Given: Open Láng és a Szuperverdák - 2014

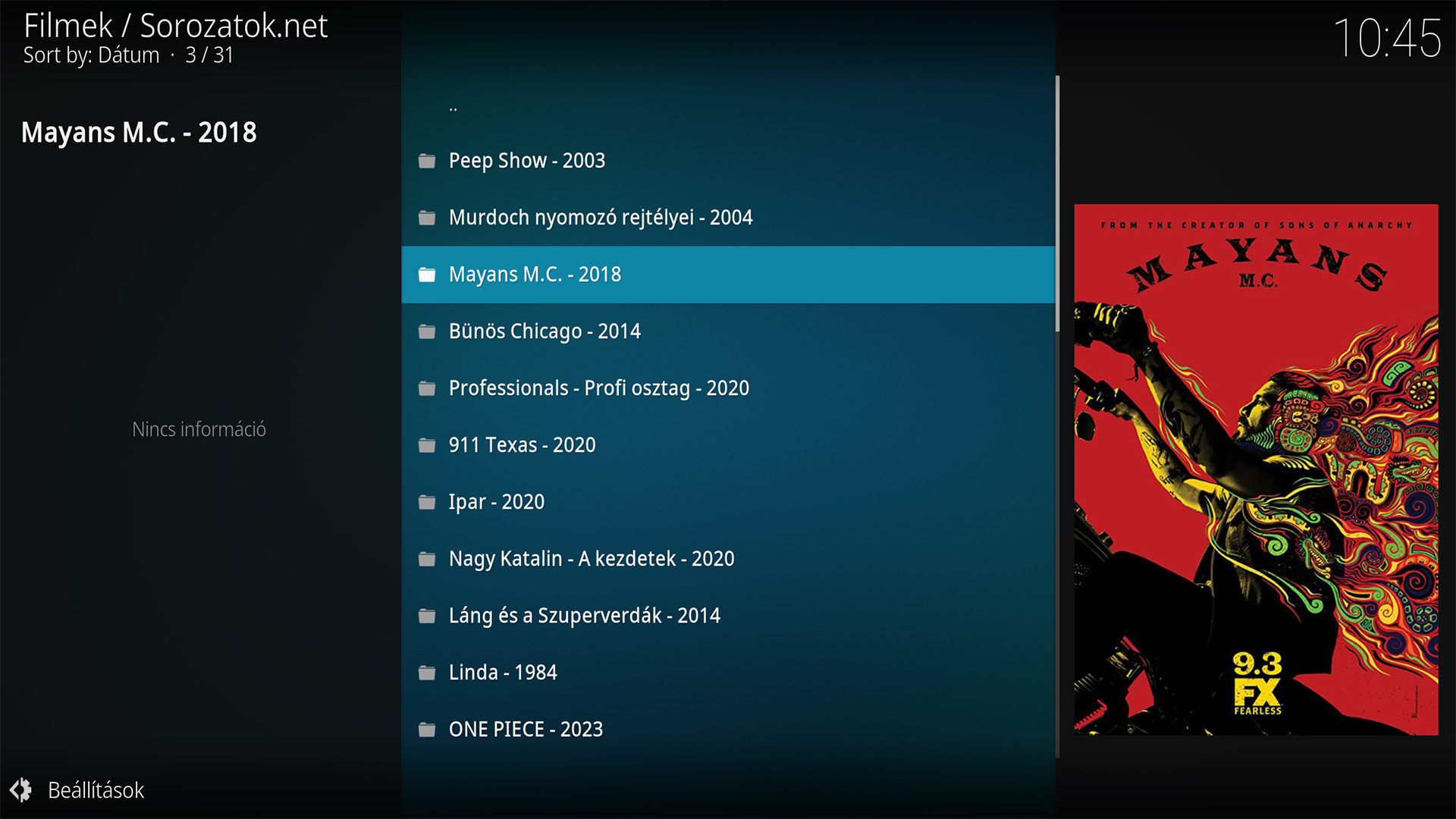Looking at the screenshot, I should pyautogui.click(x=584, y=616).
